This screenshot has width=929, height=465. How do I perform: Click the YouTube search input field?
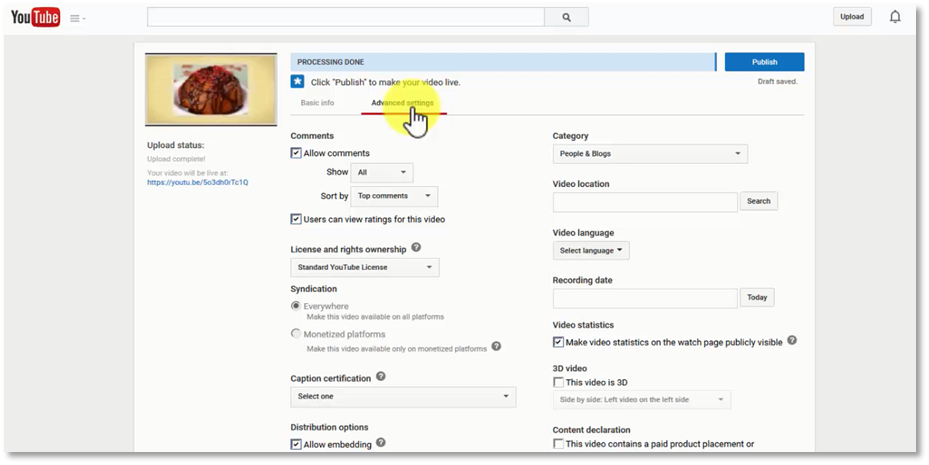tap(345, 17)
